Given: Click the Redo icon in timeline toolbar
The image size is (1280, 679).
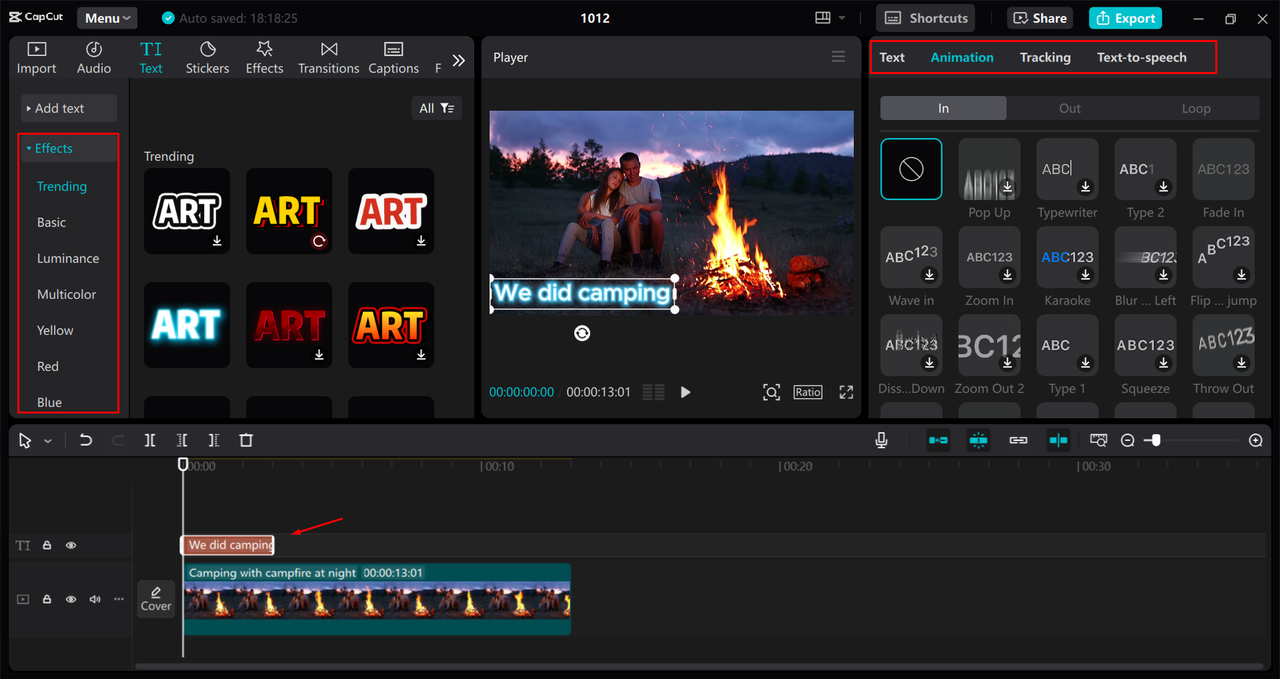Looking at the screenshot, I should coord(118,440).
